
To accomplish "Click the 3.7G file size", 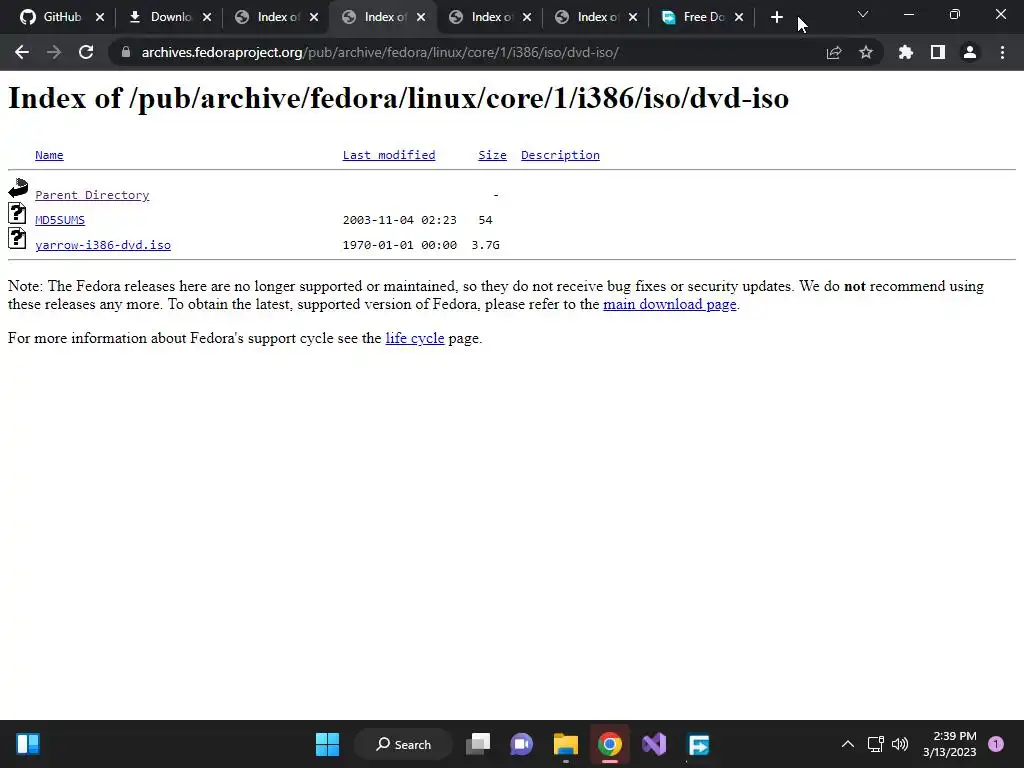I will [485, 245].
